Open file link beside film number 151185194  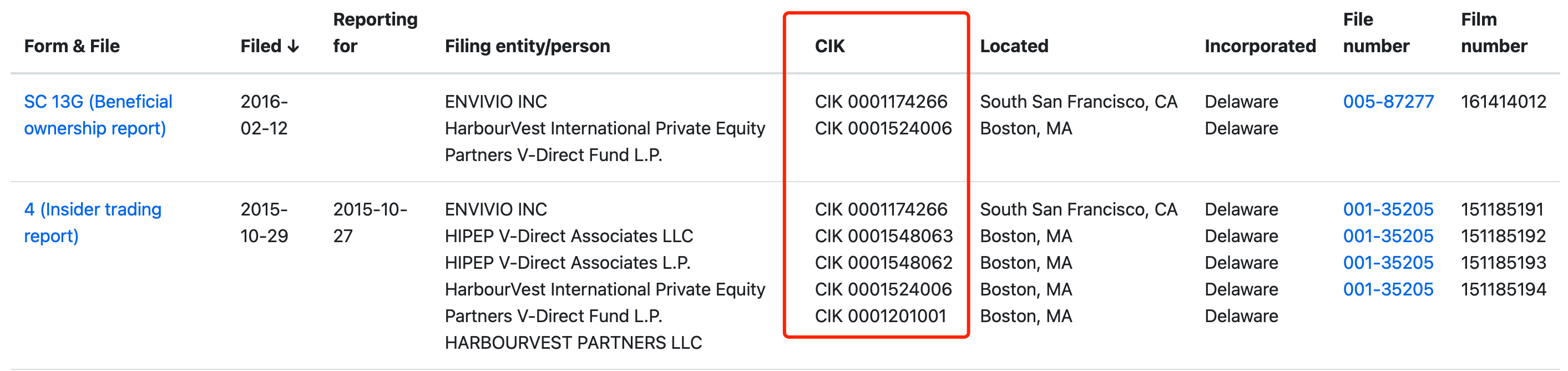click(x=1388, y=290)
